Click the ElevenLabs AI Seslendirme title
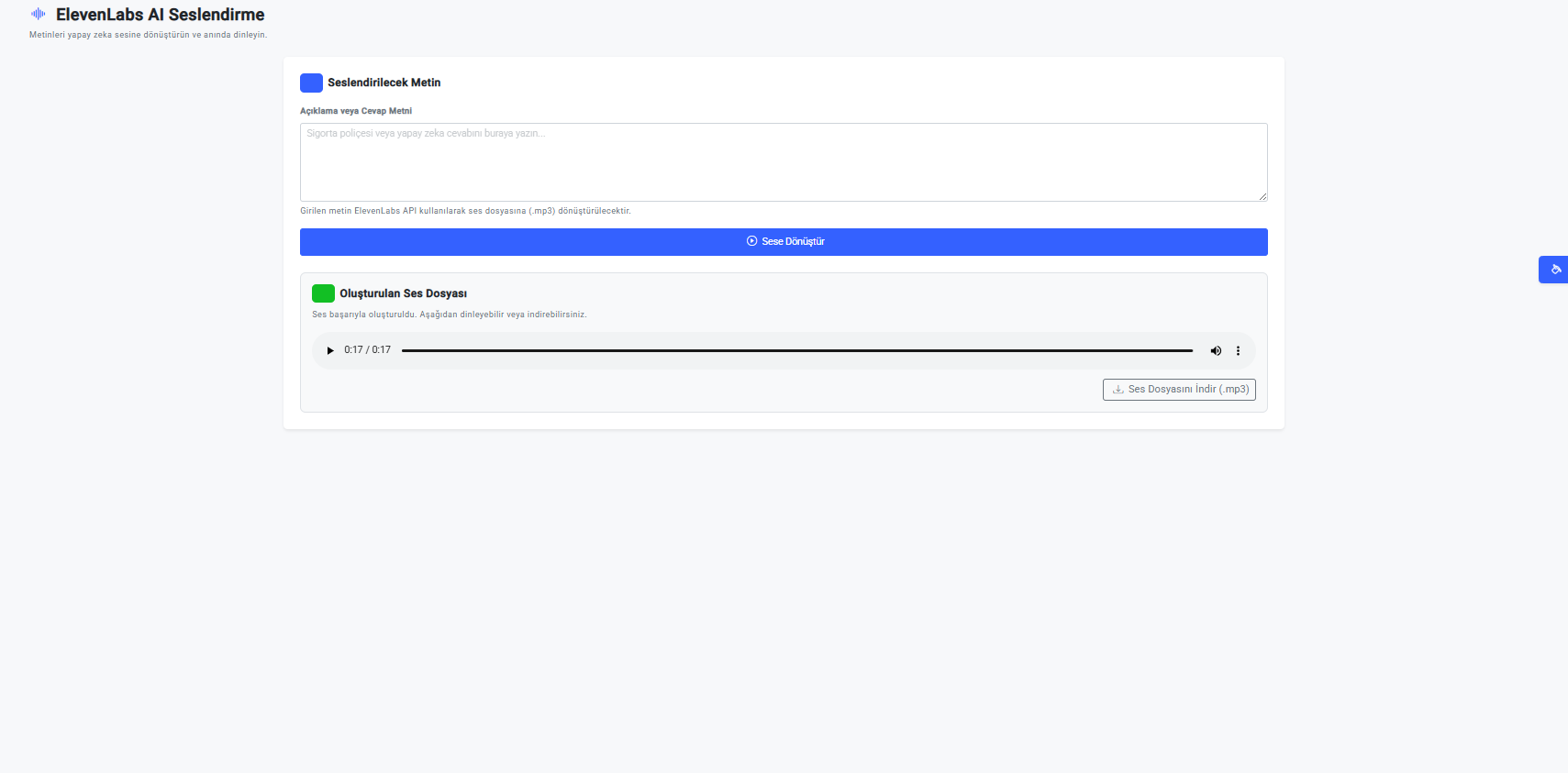The width and height of the screenshot is (1568, 773). coord(161,15)
